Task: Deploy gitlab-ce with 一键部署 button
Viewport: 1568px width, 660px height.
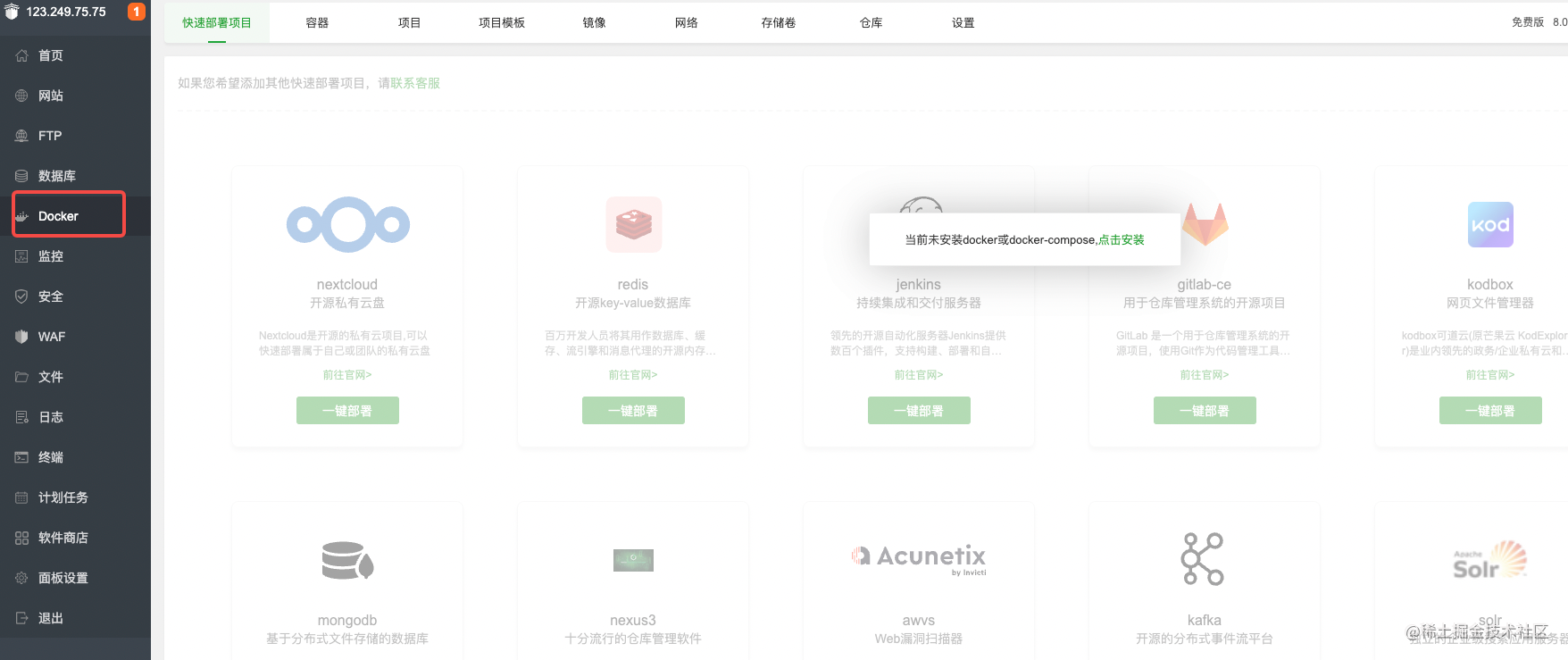Action: click(1205, 411)
